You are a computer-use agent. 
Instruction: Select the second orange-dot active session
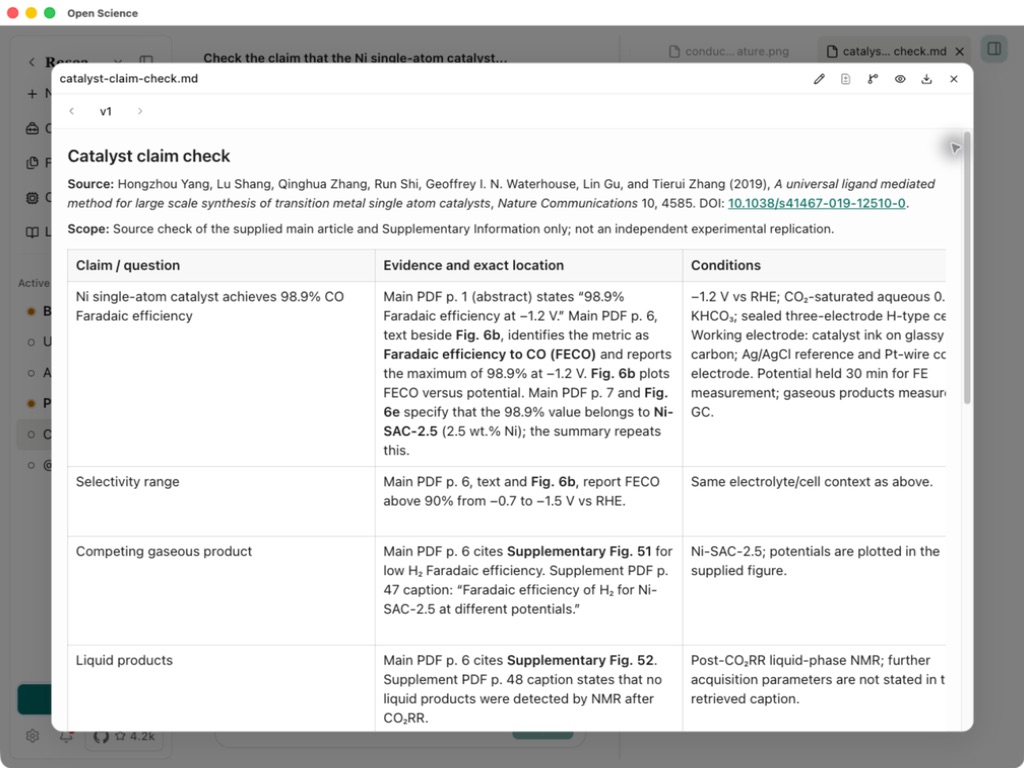coord(34,403)
